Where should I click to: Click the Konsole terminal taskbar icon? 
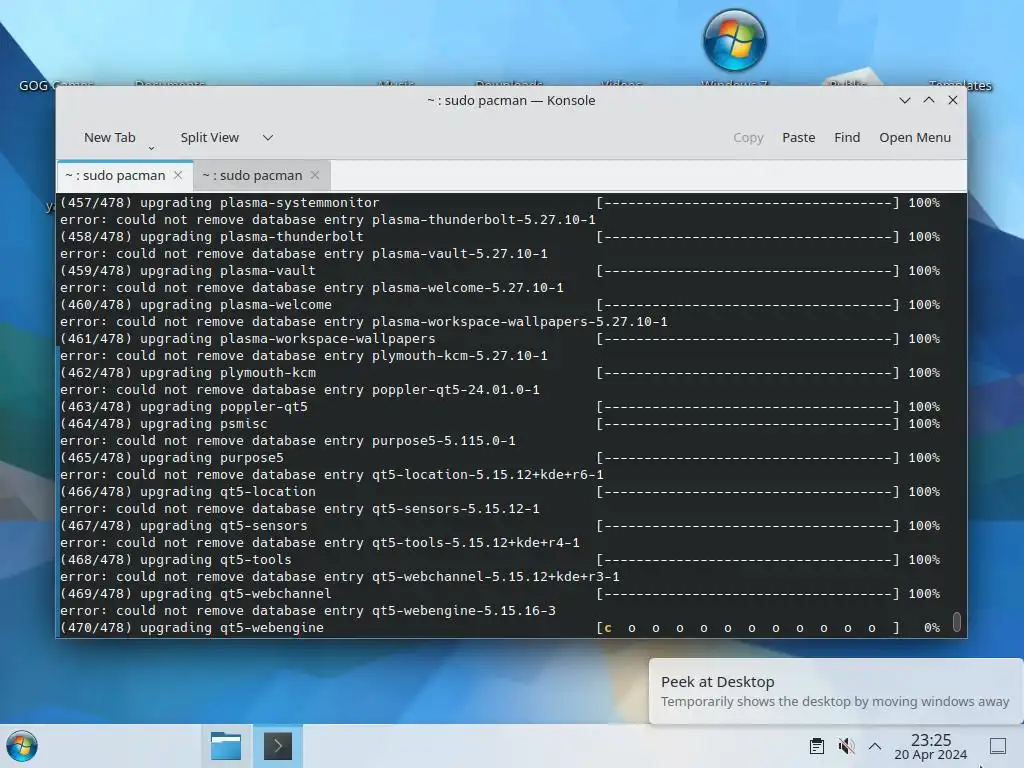[278, 746]
